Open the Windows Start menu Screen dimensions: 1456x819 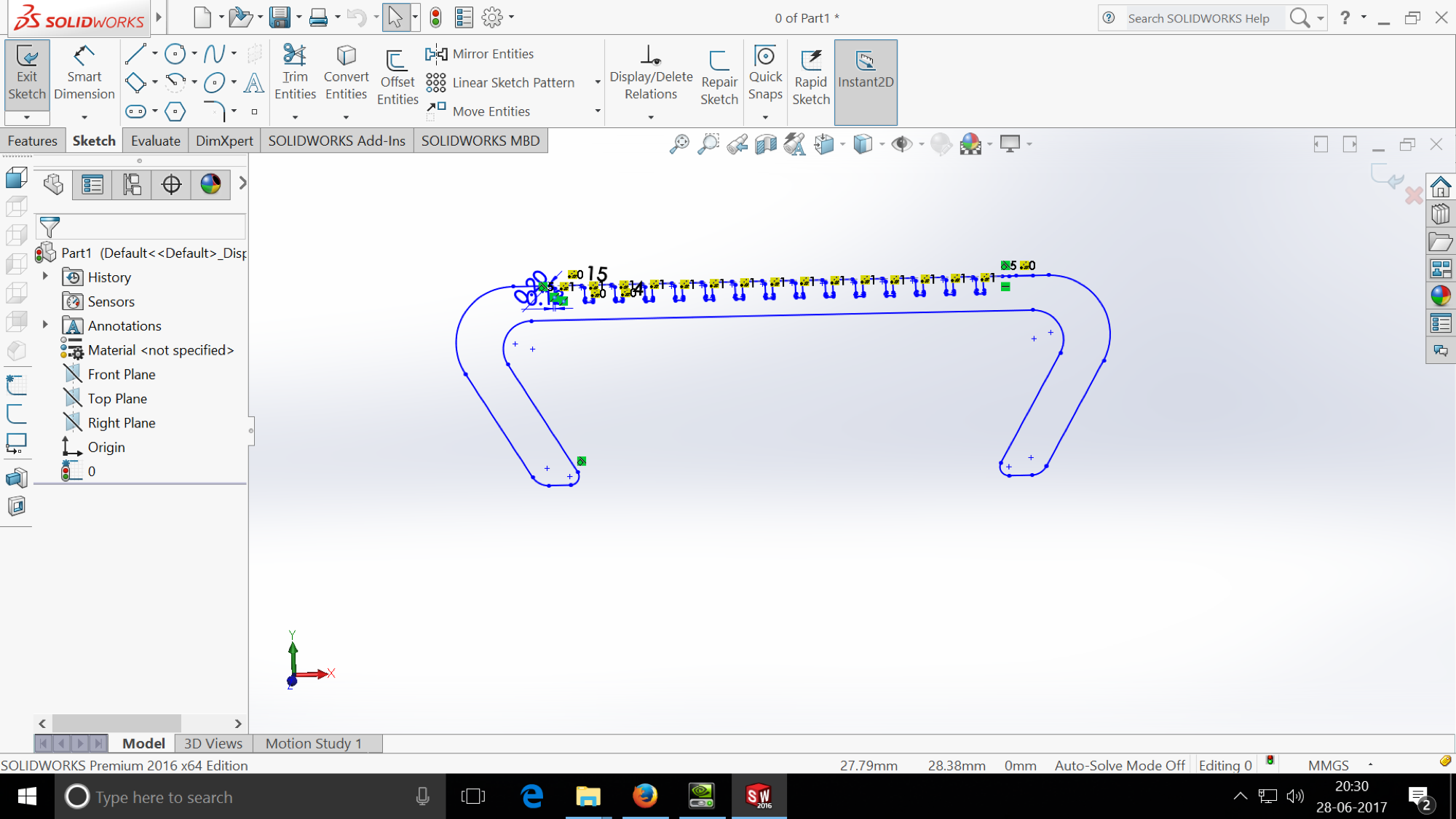click(27, 796)
